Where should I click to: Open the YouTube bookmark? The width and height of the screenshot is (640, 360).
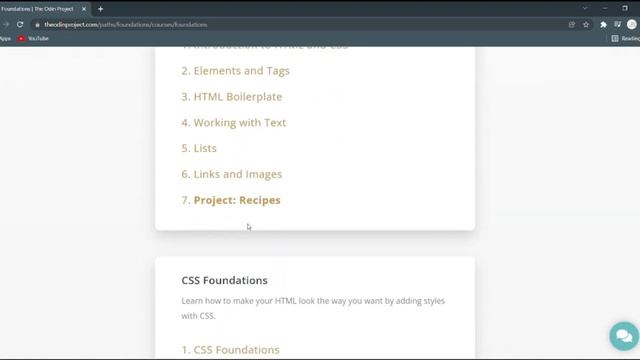(33, 38)
